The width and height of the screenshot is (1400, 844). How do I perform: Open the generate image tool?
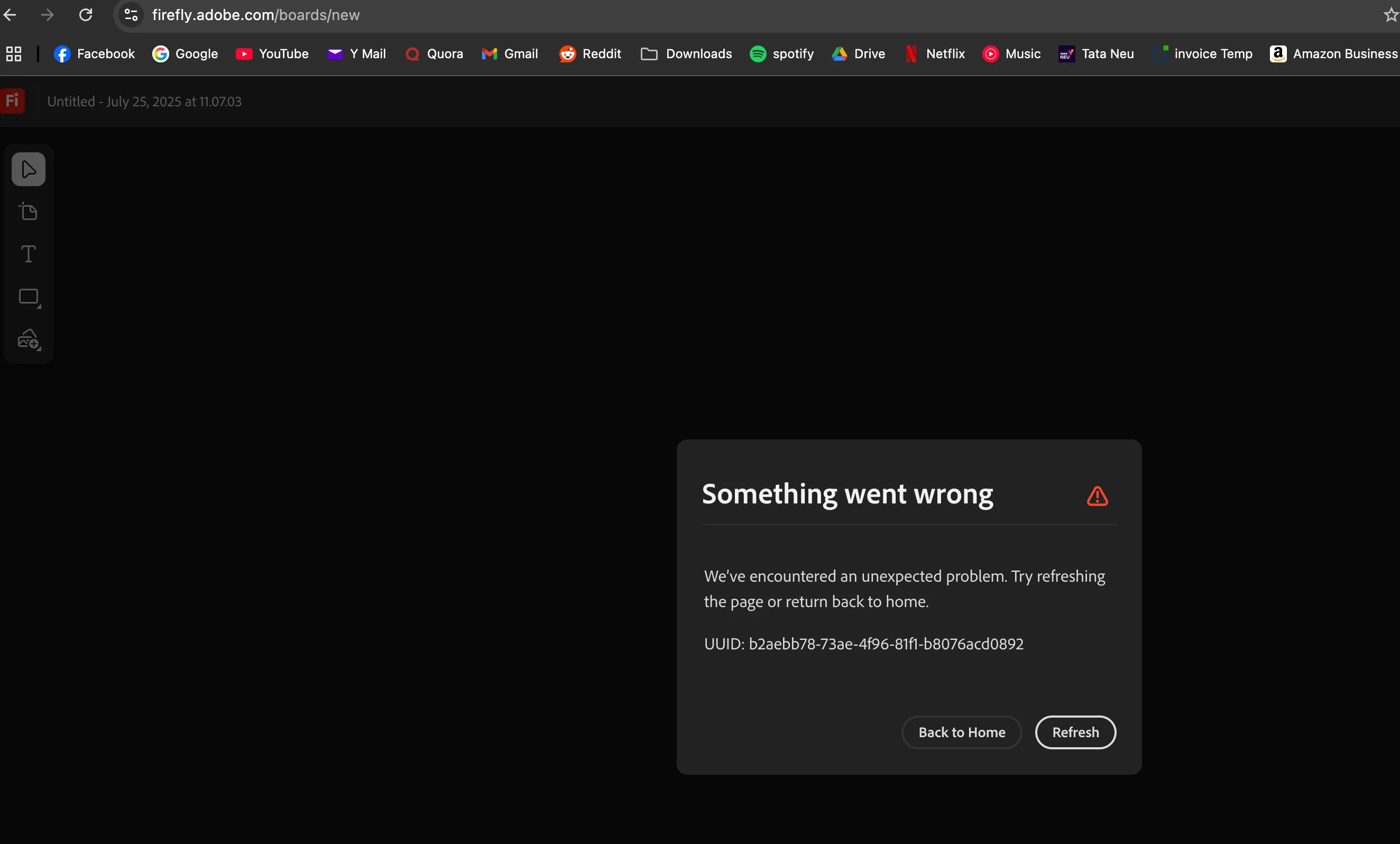pyautogui.click(x=29, y=340)
